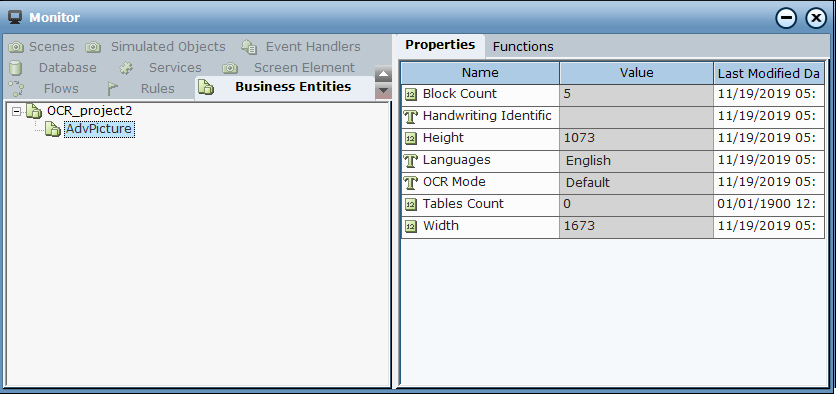Select the AdvPicture business entity

99,129
